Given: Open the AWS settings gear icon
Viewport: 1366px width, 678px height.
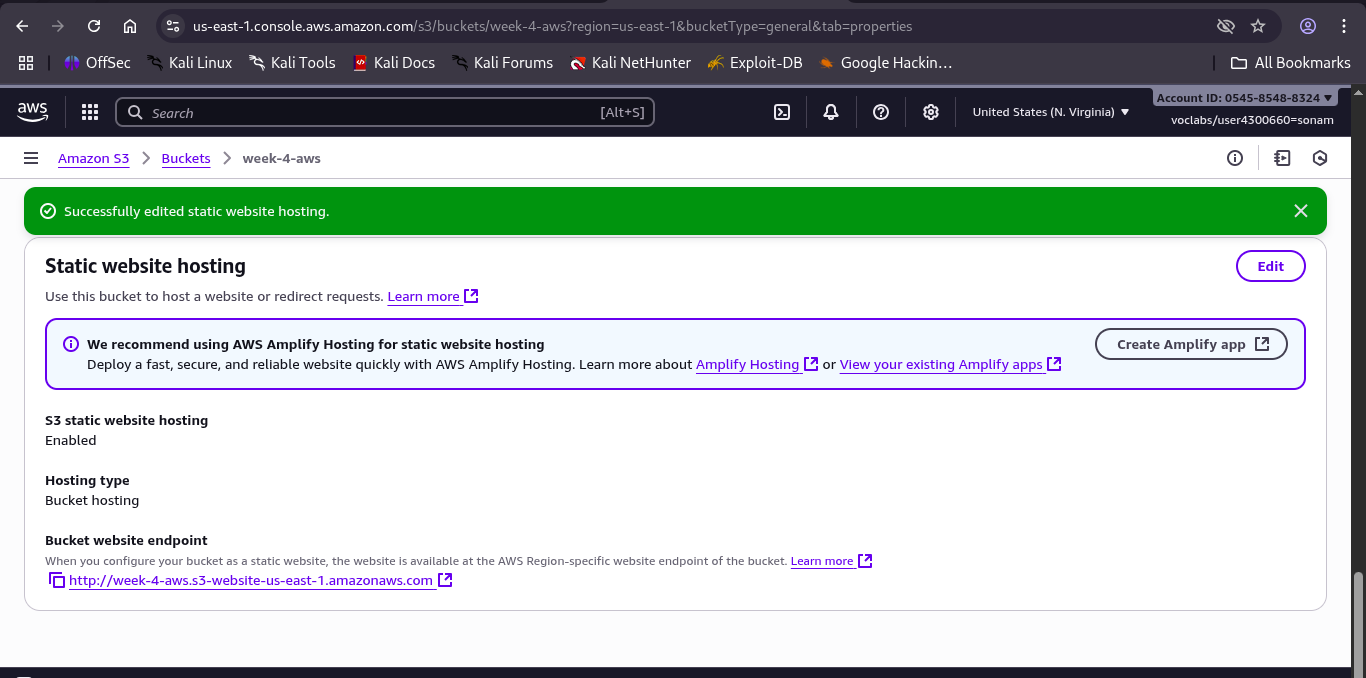Looking at the screenshot, I should [x=931, y=112].
